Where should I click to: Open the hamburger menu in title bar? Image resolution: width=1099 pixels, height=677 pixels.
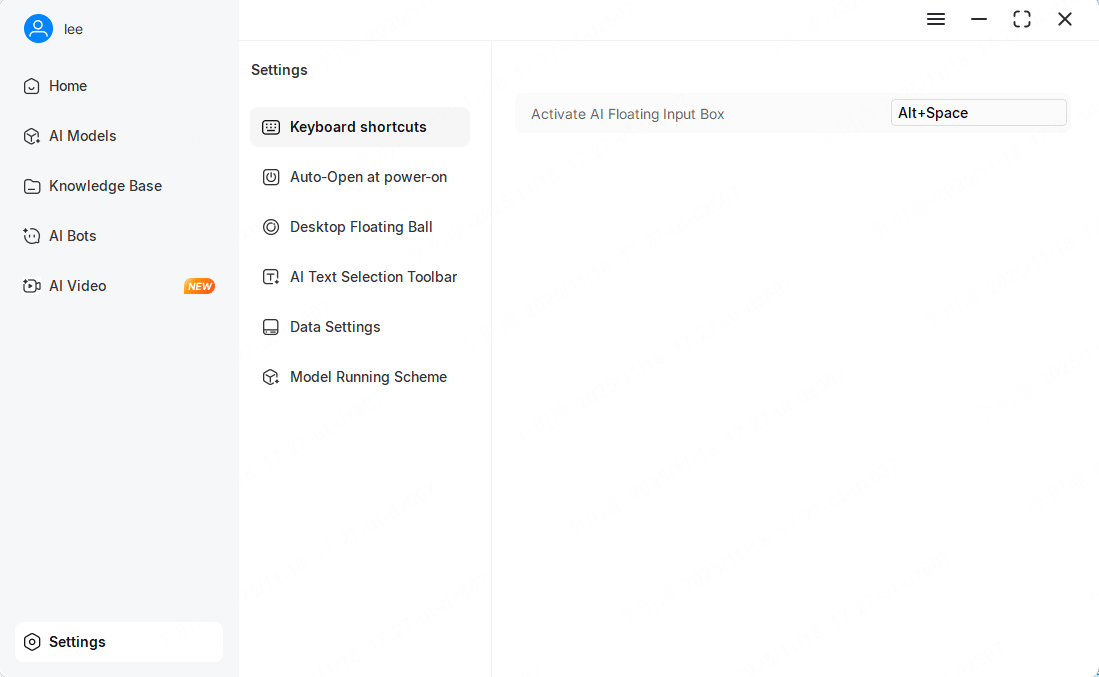[936, 19]
